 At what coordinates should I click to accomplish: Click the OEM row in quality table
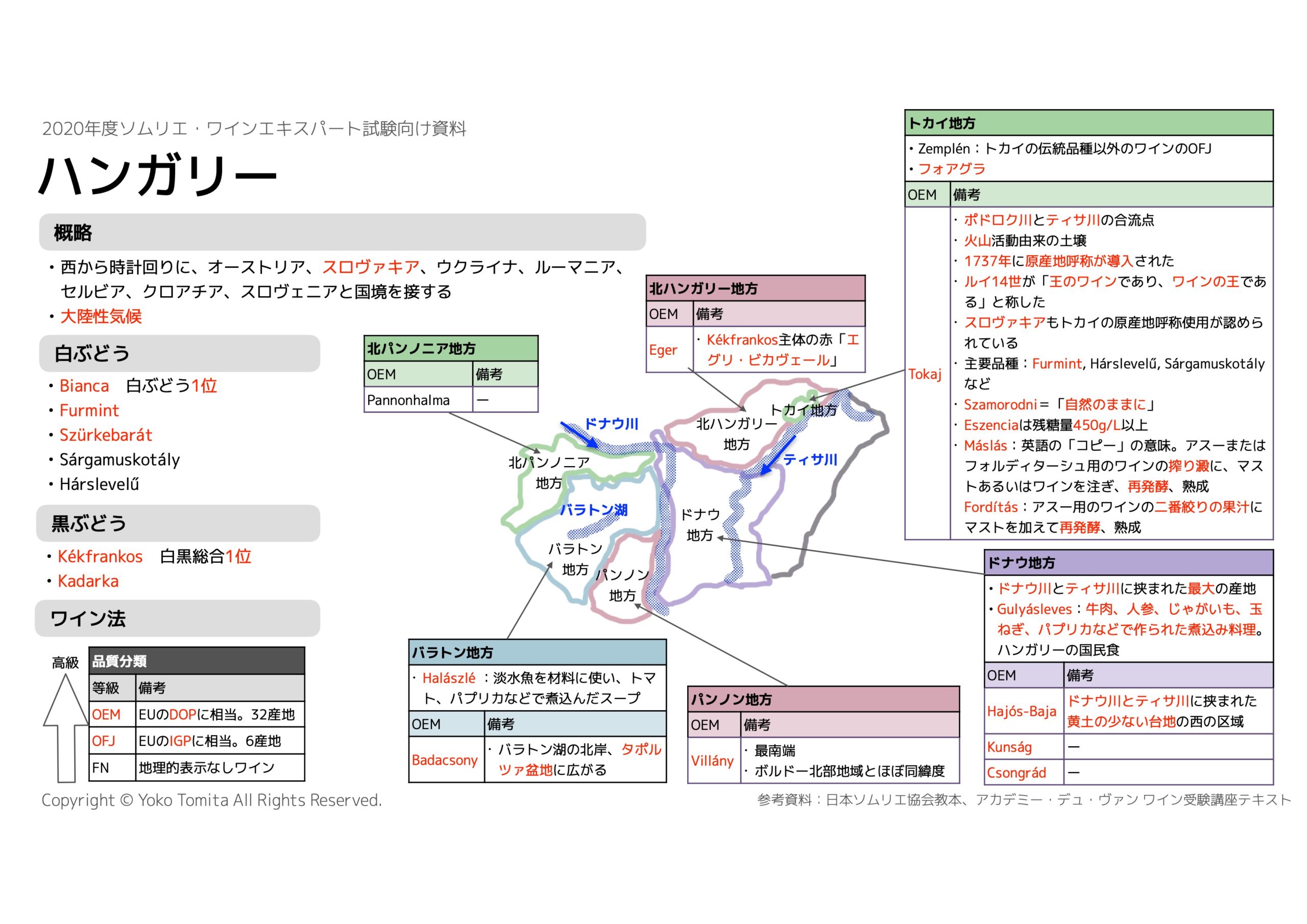[x=197, y=715]
